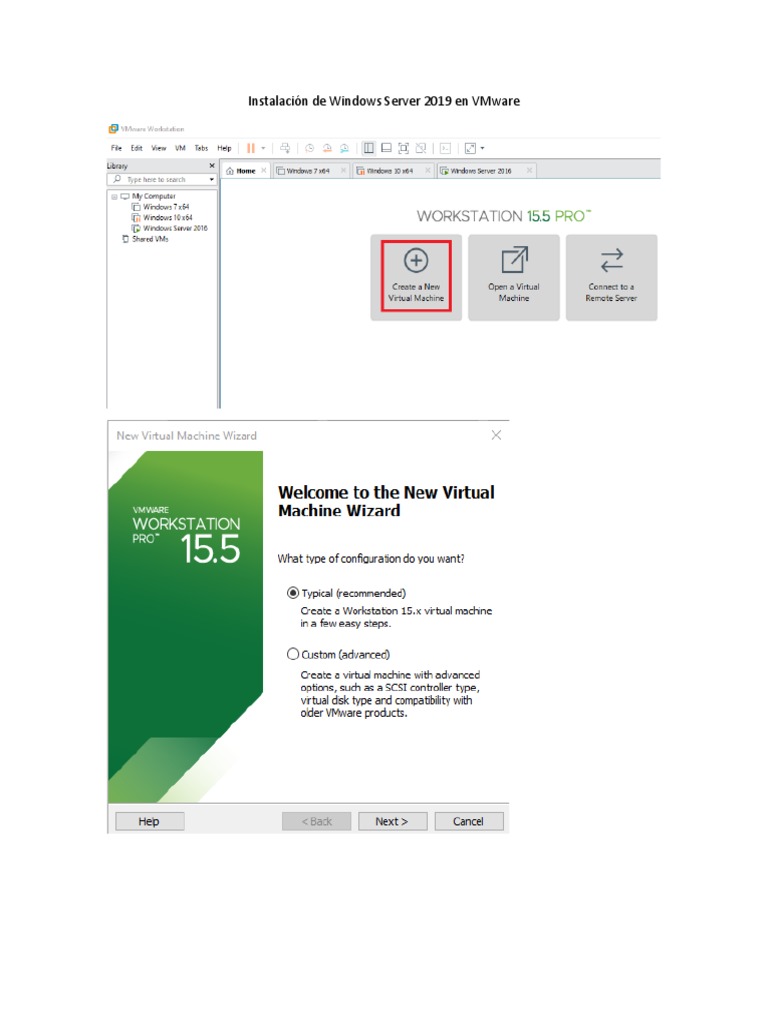This screenshot has height=1024, width=768.
Task: Click the stretch guest display icon
Action: 470,148
